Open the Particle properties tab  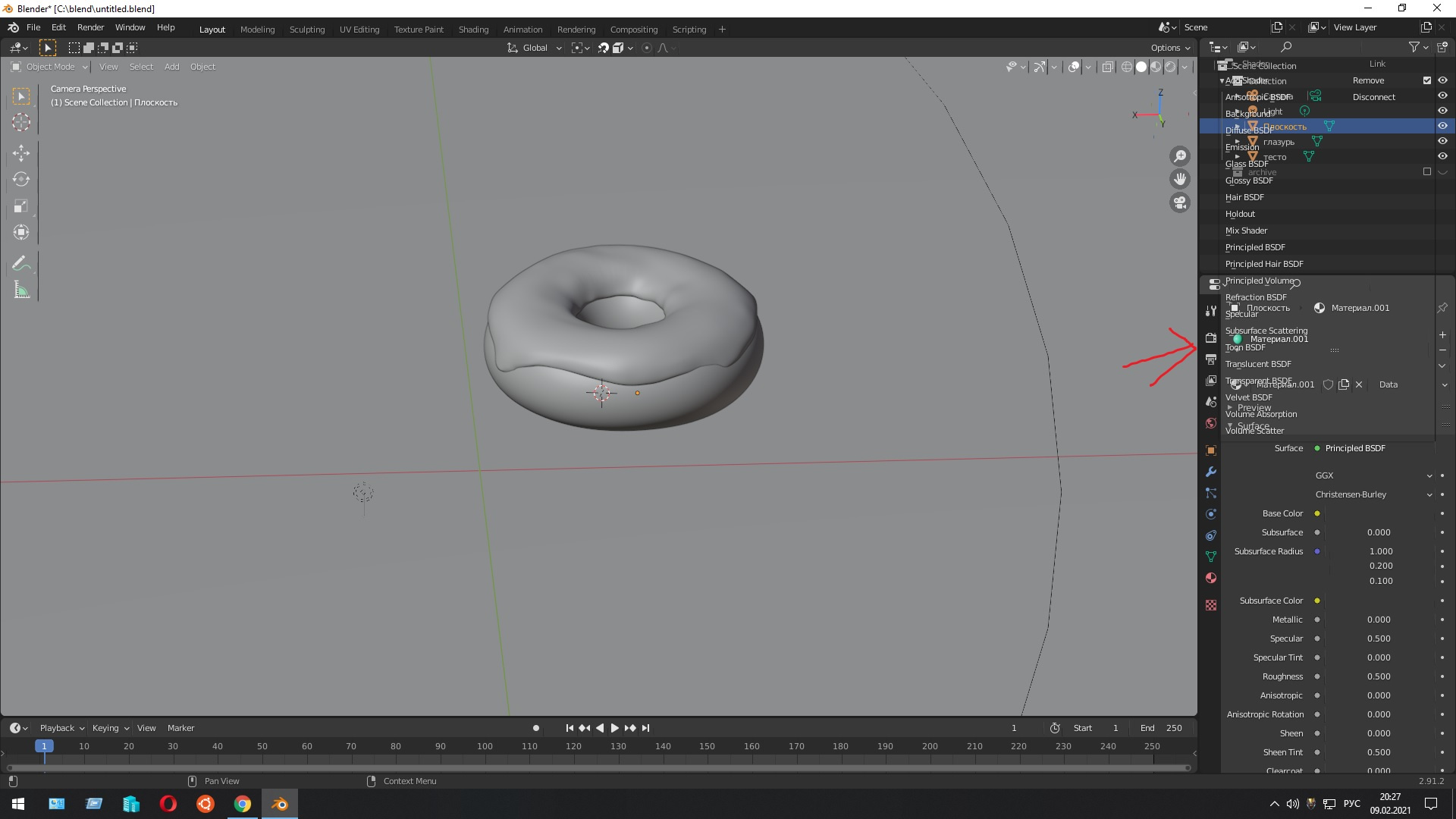point(1211,493)
